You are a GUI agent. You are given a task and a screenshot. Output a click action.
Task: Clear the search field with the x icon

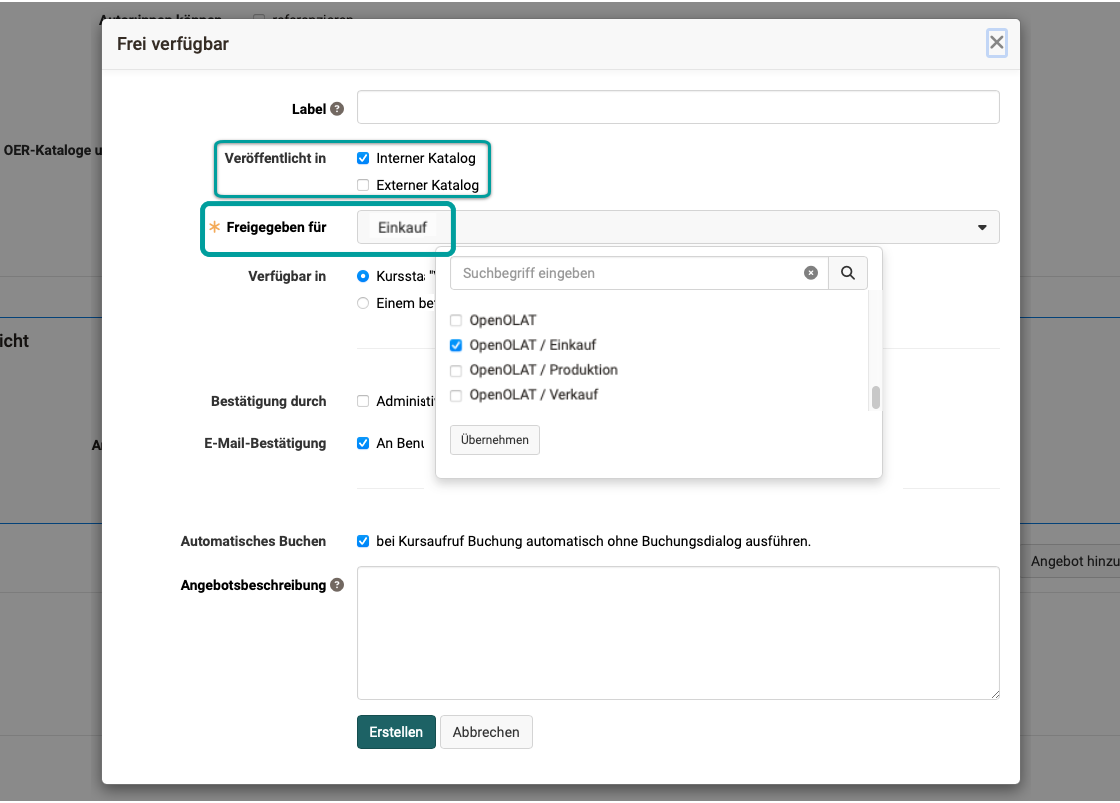[x=811, y=273]
